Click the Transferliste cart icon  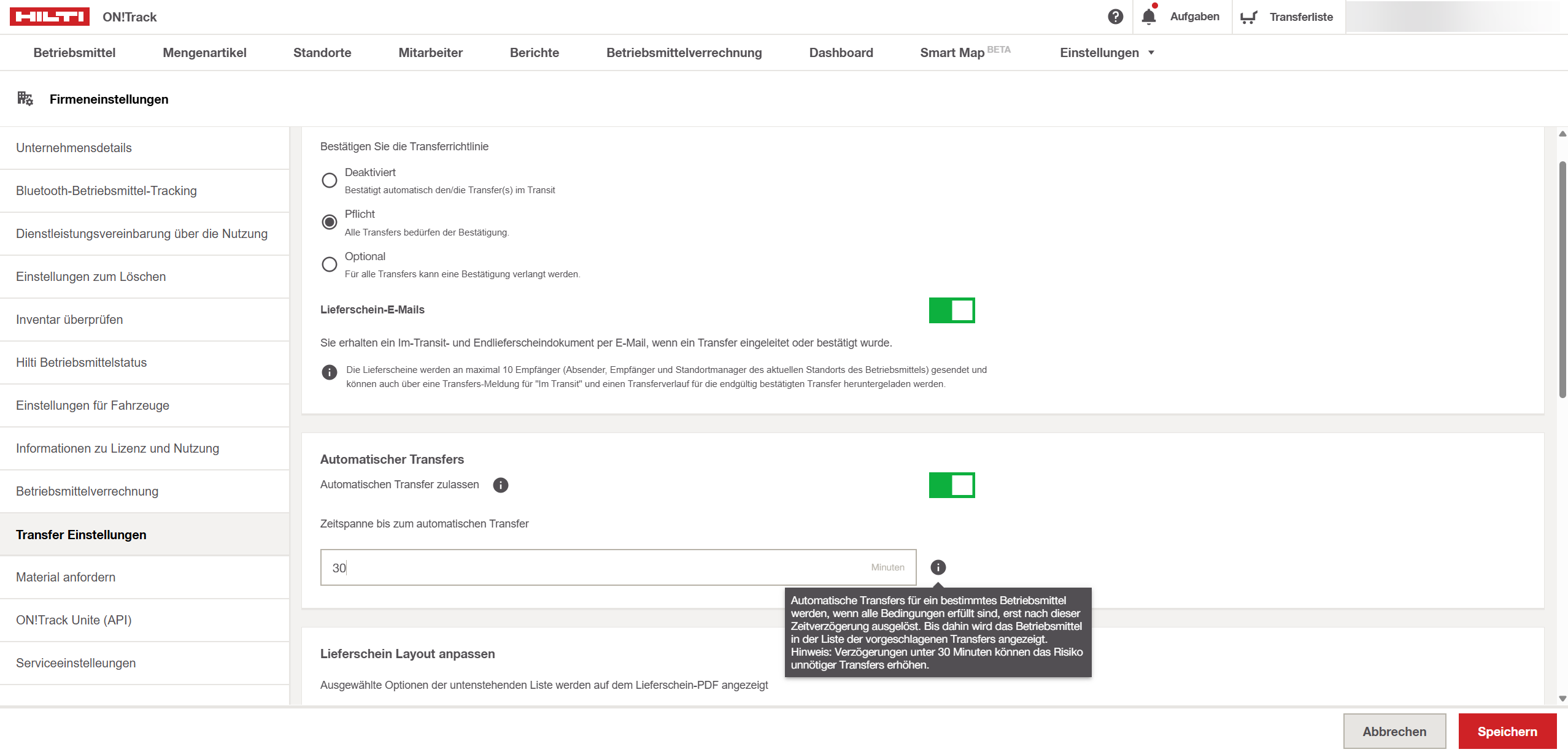(1248, 17)
